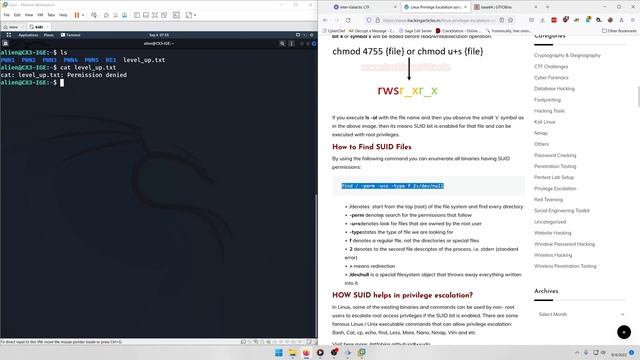Reload the browser page
Viewport: 640px width, 360px height.
coord(348,20)
